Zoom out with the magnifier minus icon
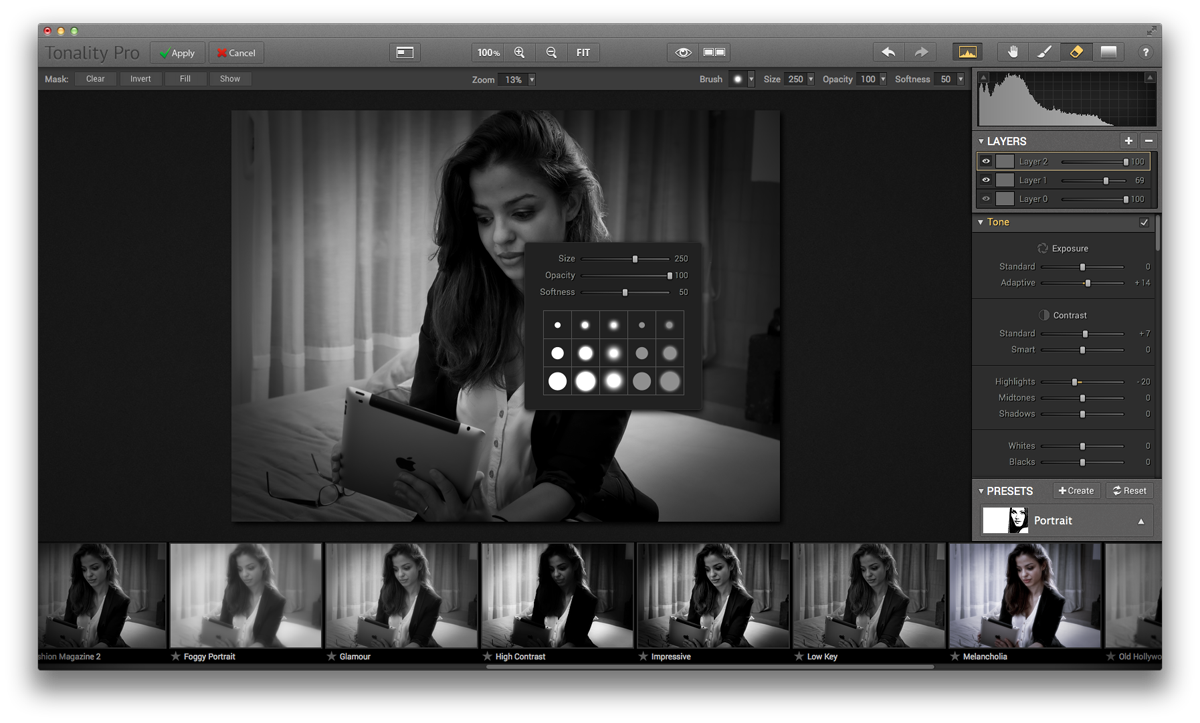The image size is (1200, 723). [x=551, y=53]
